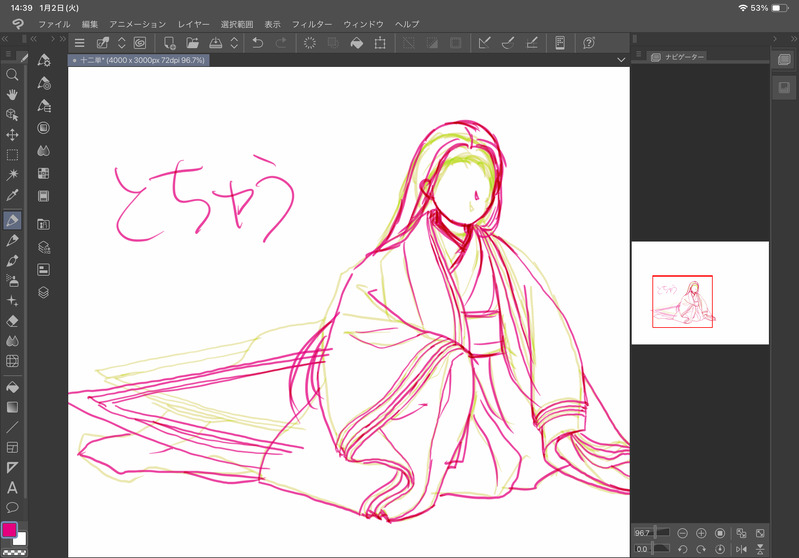Image resolution: width=799 pixels, height=558 pixels.
Task: Flip the canvas vertically in Navigator
Action: (760, 549)
